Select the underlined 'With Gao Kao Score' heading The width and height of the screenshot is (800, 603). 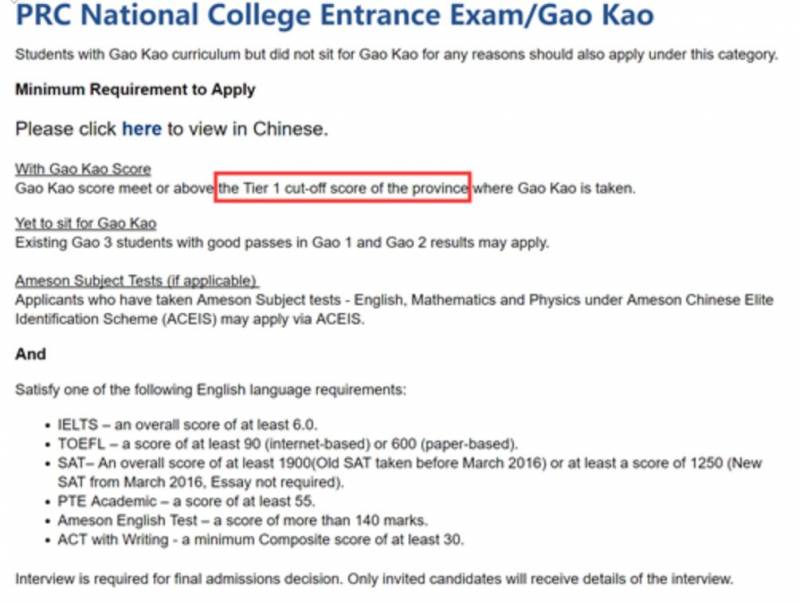pos(83,170)
